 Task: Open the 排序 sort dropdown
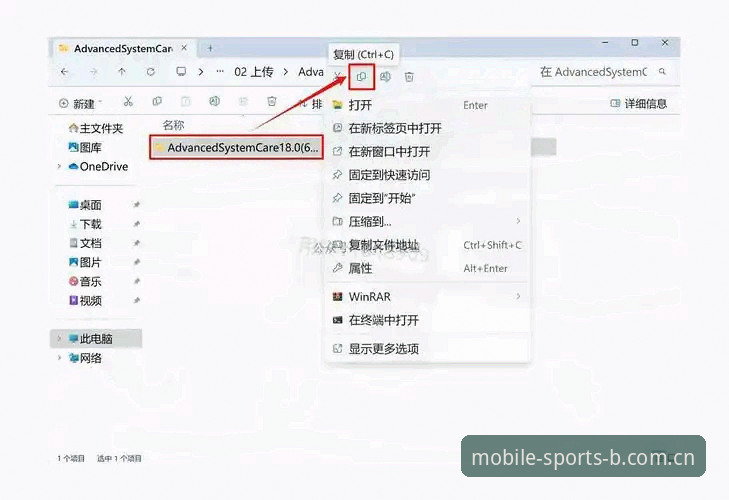click(311, 103)
